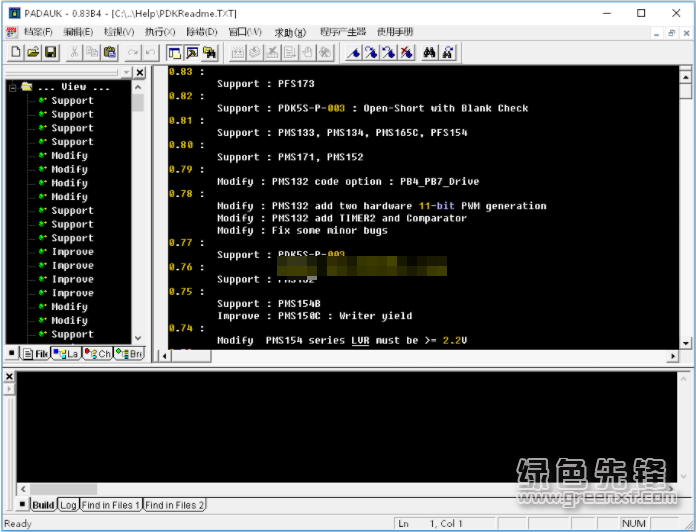696x532 pixels.
Task: Open the 执行(X) menu
Action: pyautogui.click(x=160, y=32)
